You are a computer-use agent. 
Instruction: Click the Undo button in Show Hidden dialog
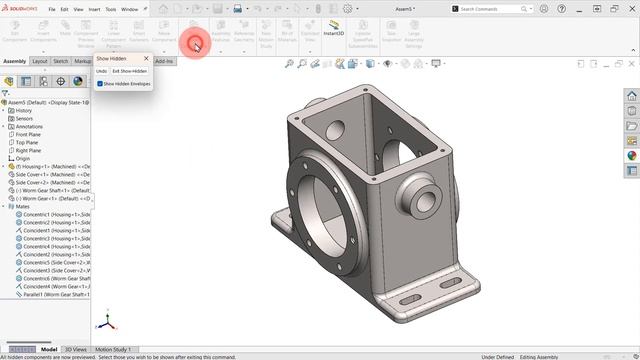click(x=101, y=71)
